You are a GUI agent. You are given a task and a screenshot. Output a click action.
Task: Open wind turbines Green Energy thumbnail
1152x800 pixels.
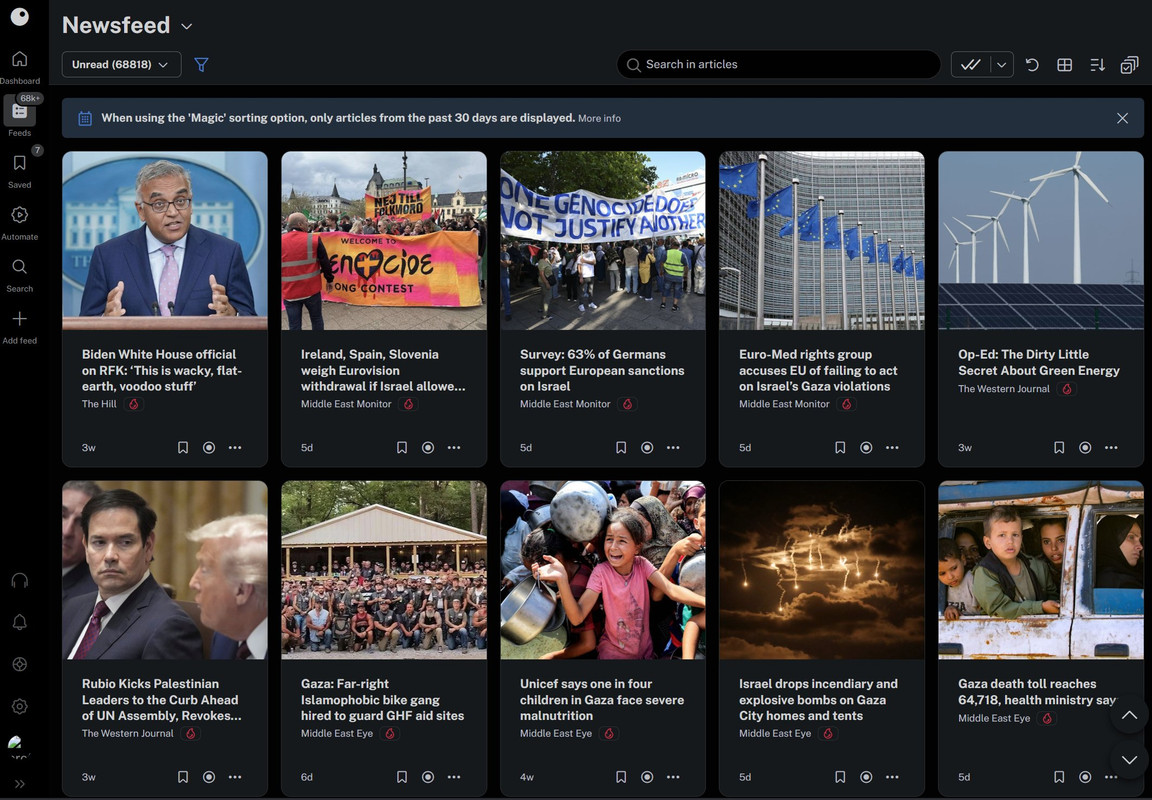tap(1040, 240)
